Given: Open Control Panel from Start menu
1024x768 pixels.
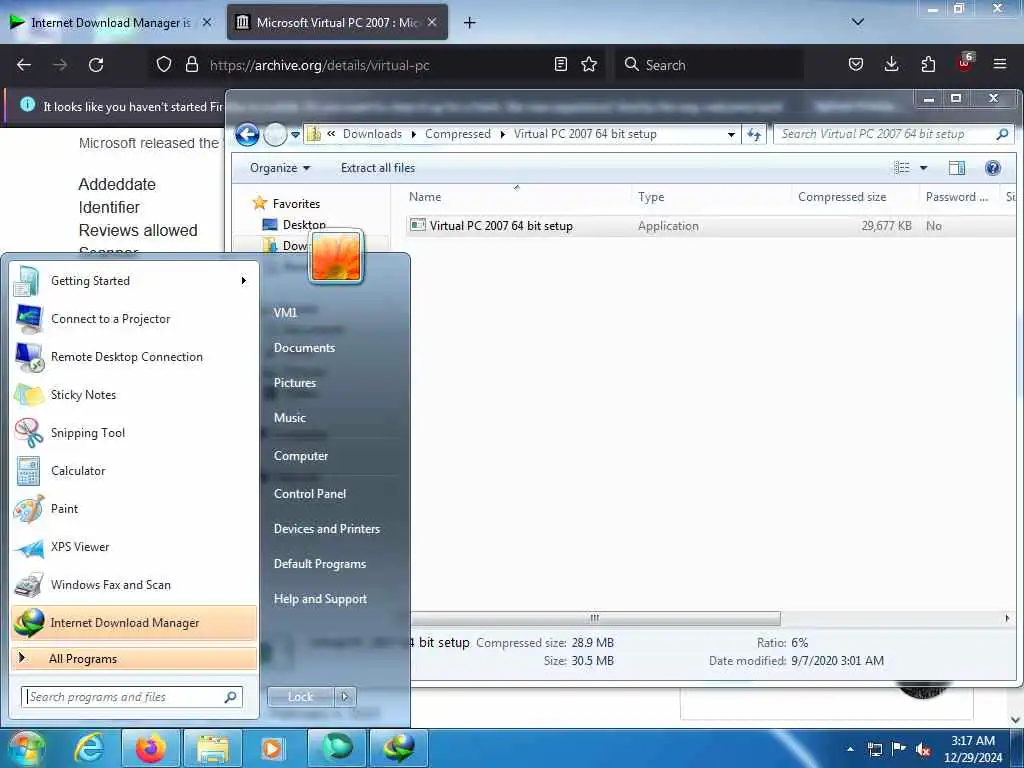Looking at the screenshot, I should (x=310, y=494).
